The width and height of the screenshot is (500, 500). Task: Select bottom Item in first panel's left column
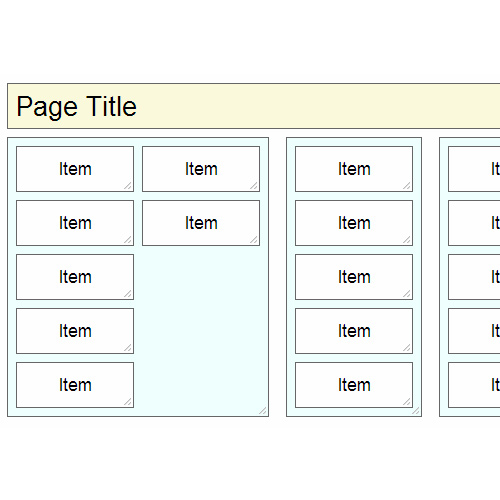pyautogui.click(x=75, y=385)
